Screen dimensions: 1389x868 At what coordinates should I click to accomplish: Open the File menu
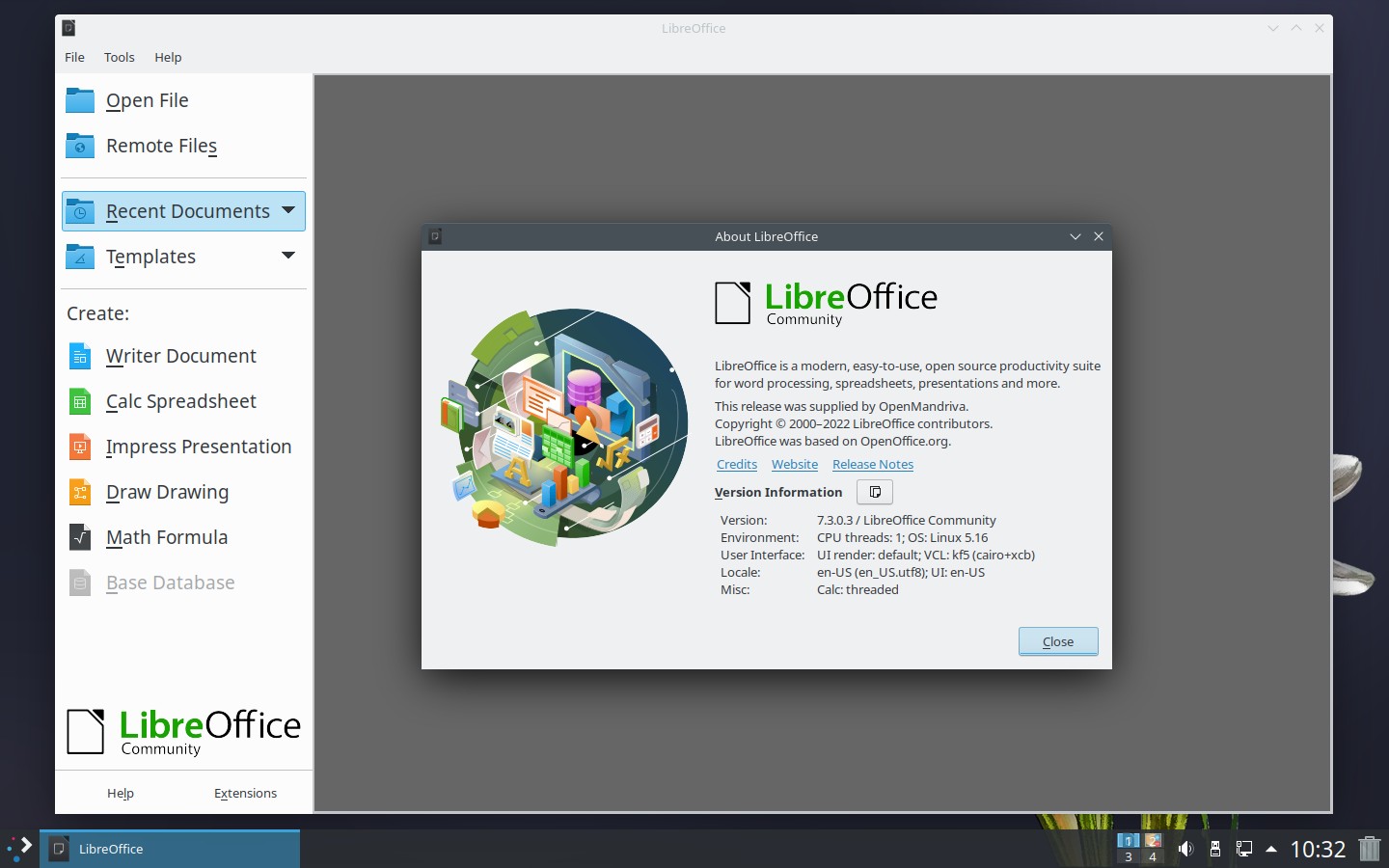point(74,57)
